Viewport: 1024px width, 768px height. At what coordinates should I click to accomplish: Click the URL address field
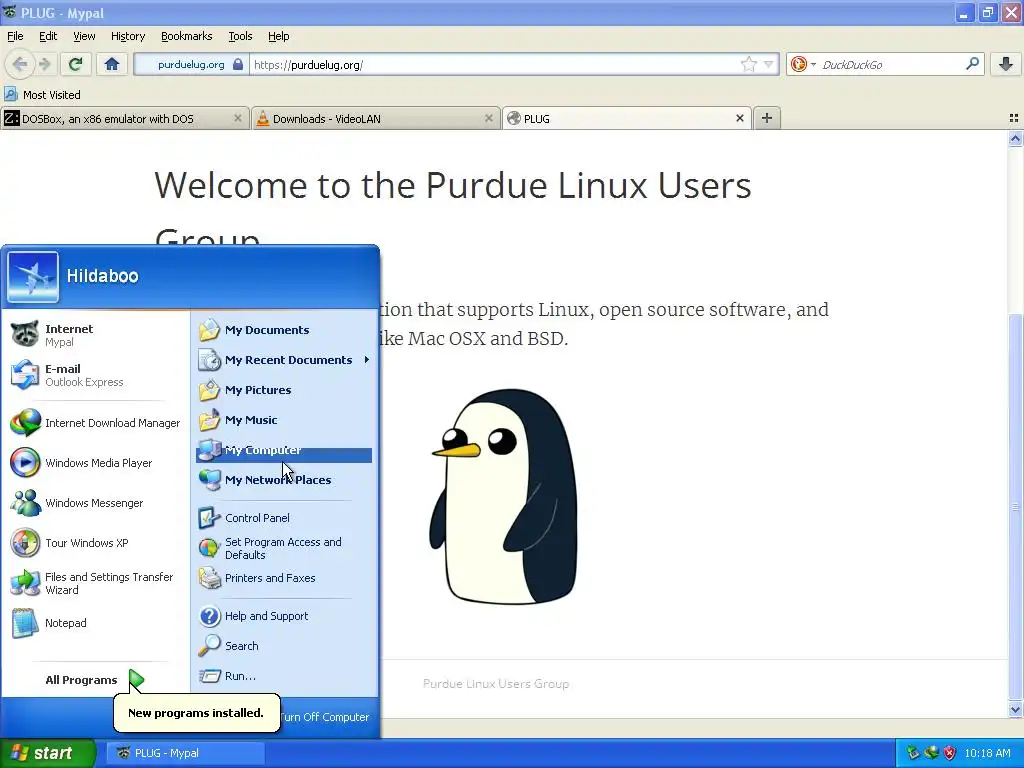tap(494, 65)
